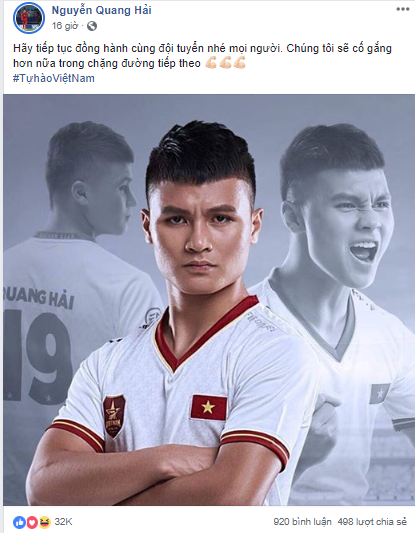Click the last flexed-bicep emoji
Screen dimensions: 415x533
click(239, 63)
